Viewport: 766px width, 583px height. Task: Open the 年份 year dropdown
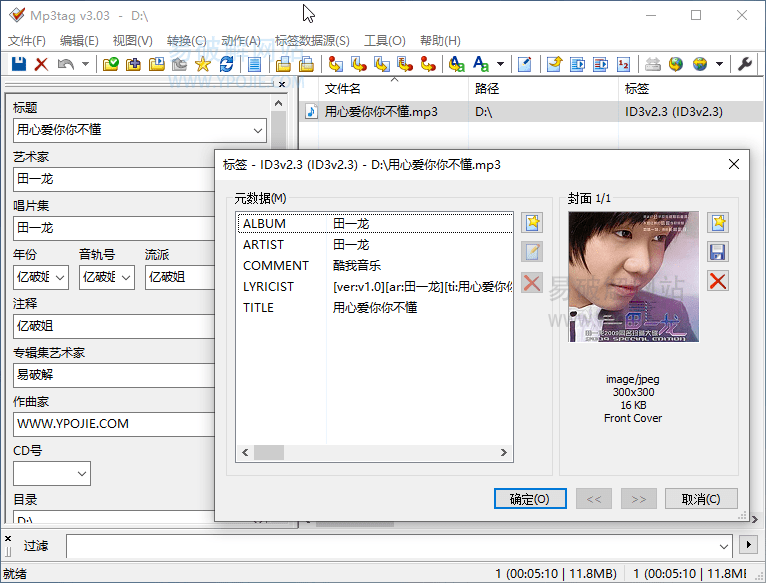pos(59,277)
